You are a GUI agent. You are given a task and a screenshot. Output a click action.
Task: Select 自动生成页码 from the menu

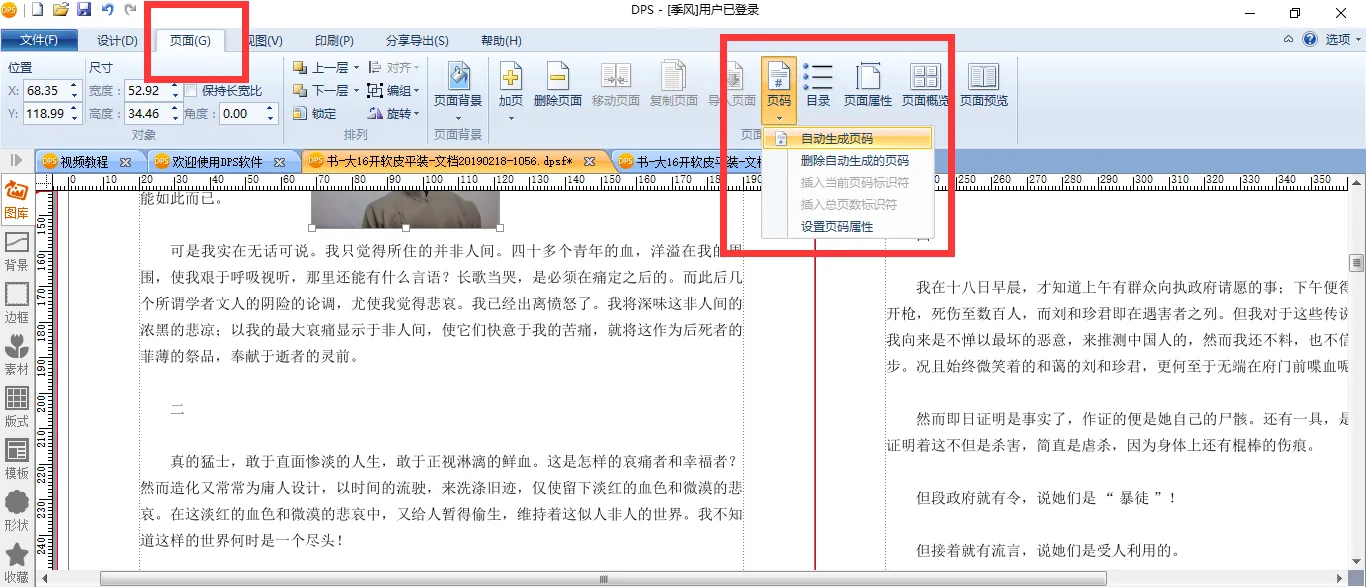tap(836, 138)
